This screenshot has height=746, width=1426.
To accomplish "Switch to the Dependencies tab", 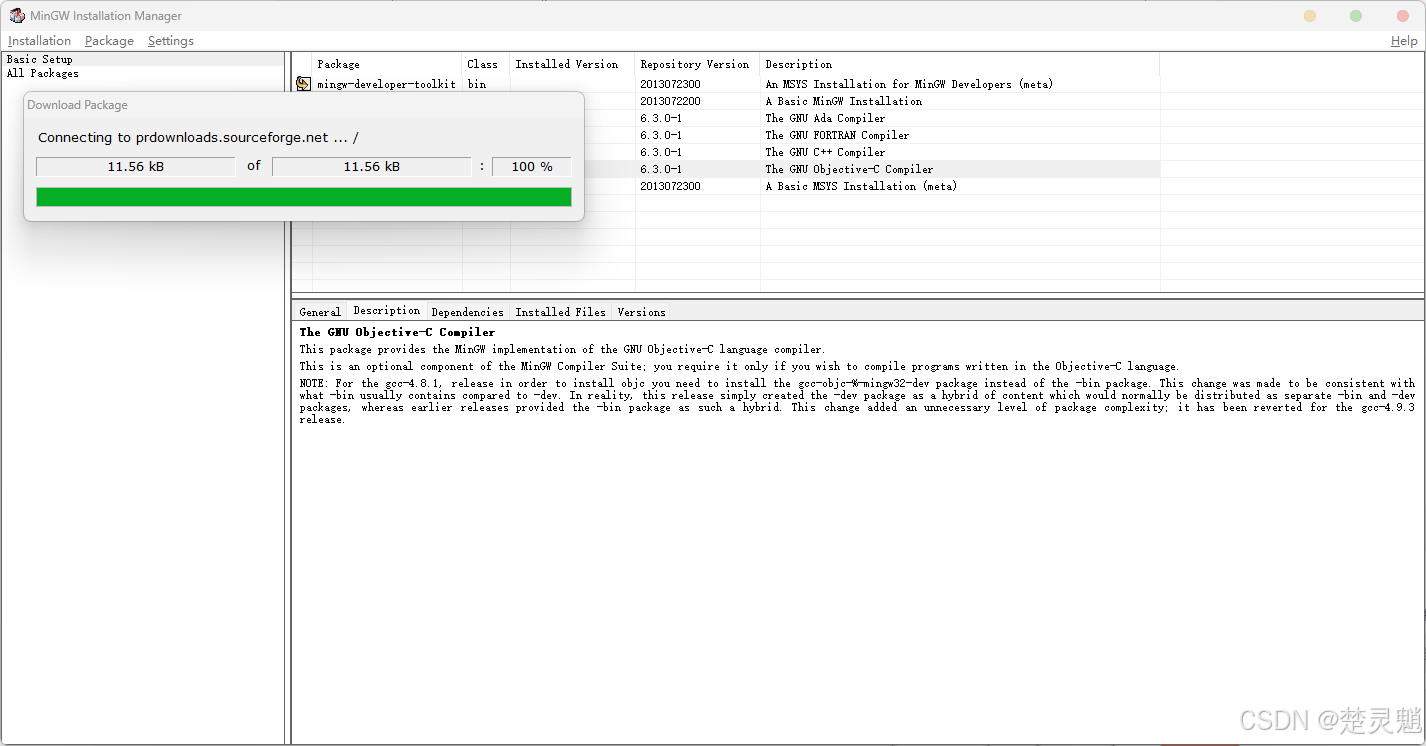I will (x=468, y=312).
